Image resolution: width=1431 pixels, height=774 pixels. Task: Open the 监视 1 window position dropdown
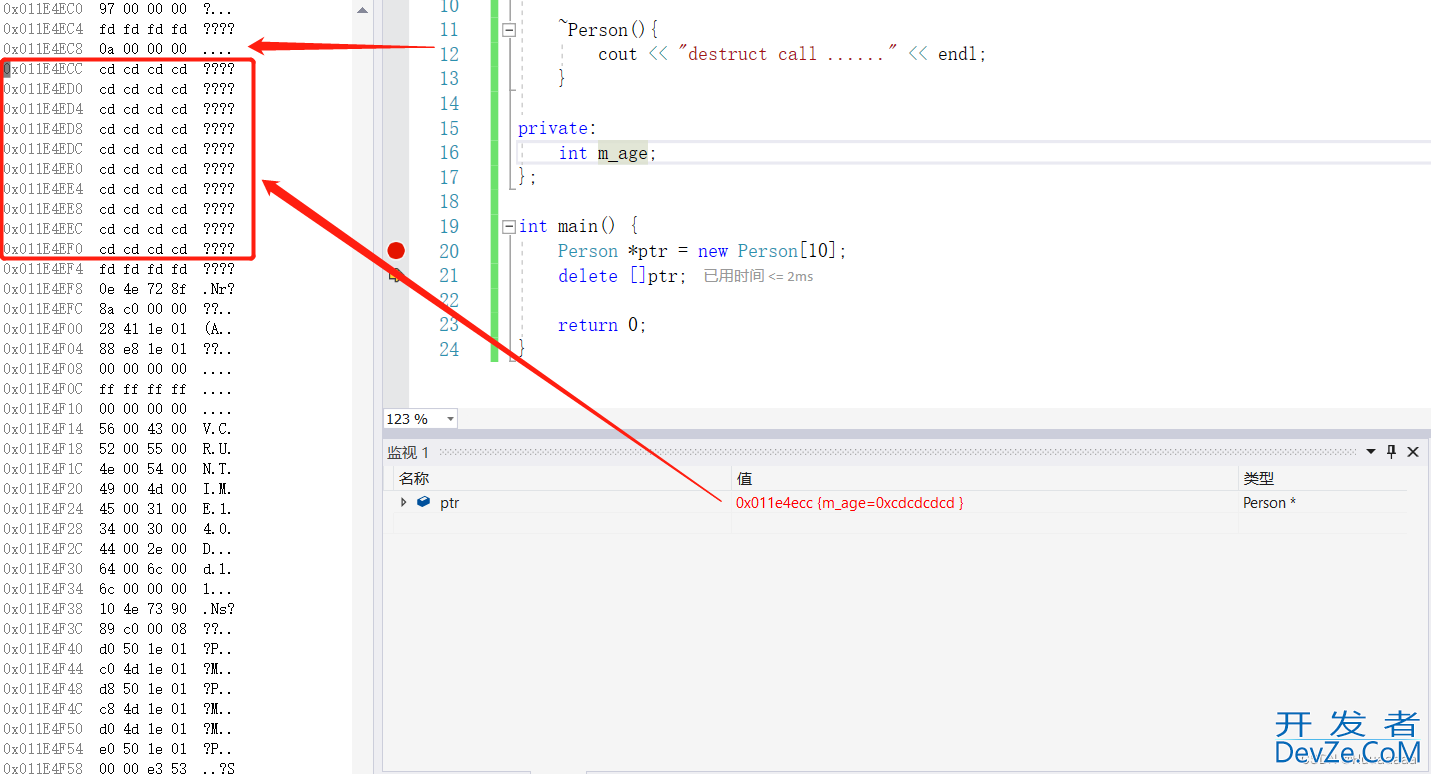pyautogui.click(x=1371, y=452)
